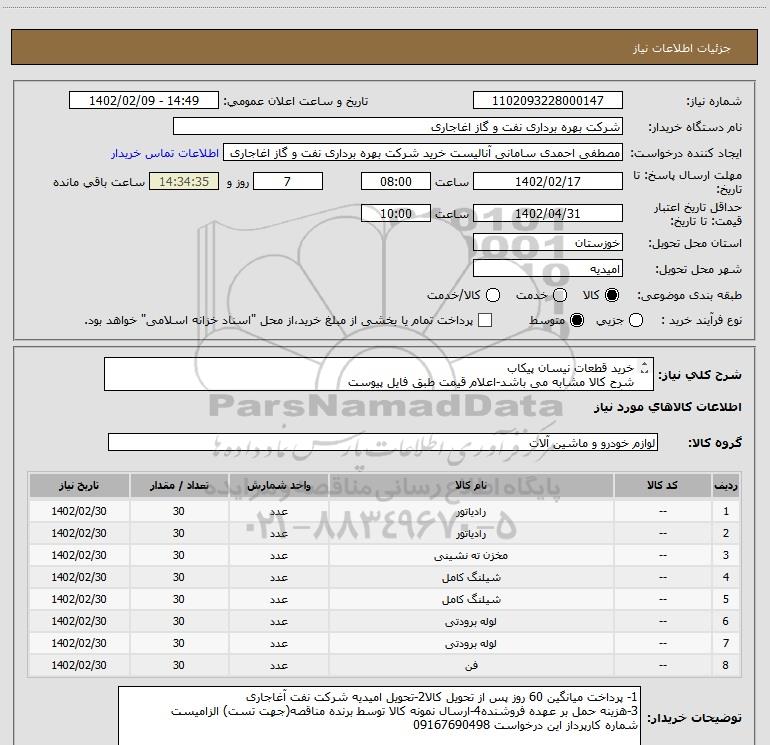
Task: Click the کد کالا column header
Action: (662, 486)
